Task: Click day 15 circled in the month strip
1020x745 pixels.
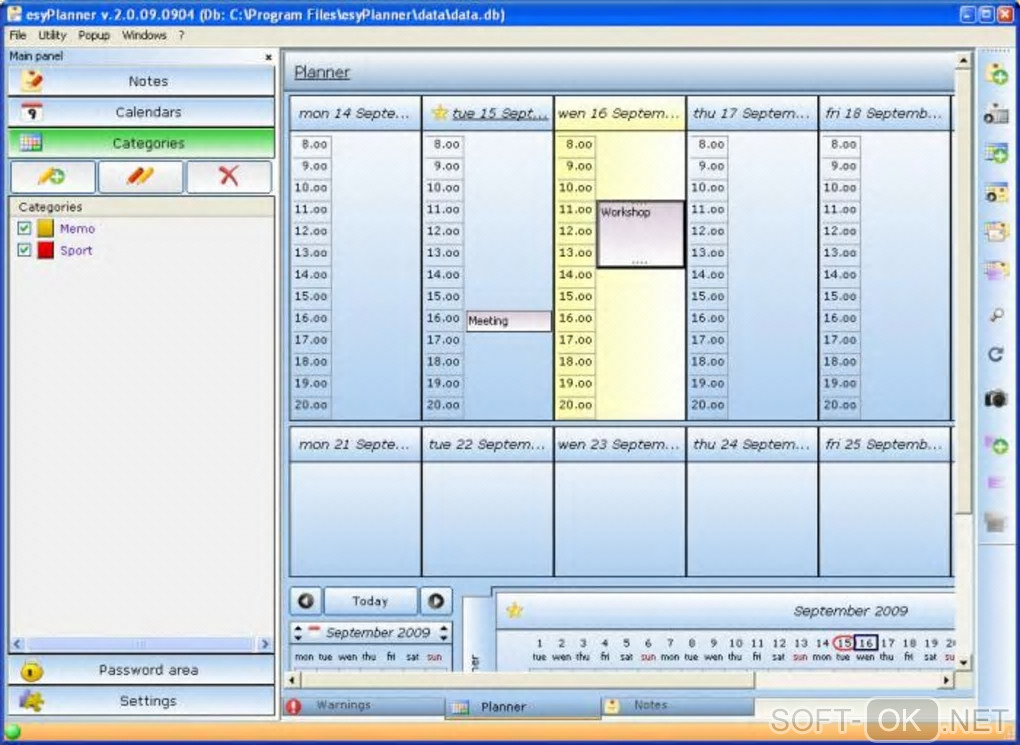Action: 843,643
